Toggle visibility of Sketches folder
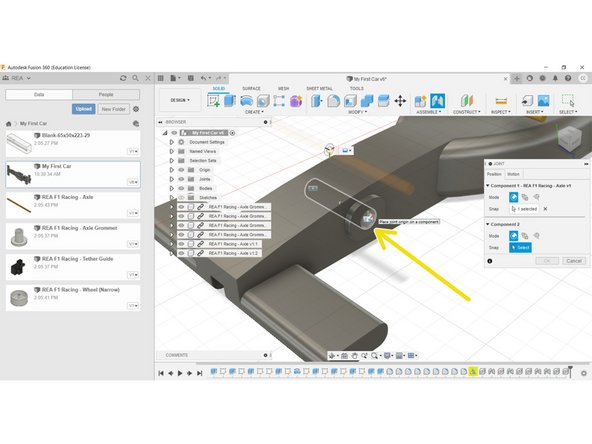Viewport: 592px width, 444px height. click(182, 197)
